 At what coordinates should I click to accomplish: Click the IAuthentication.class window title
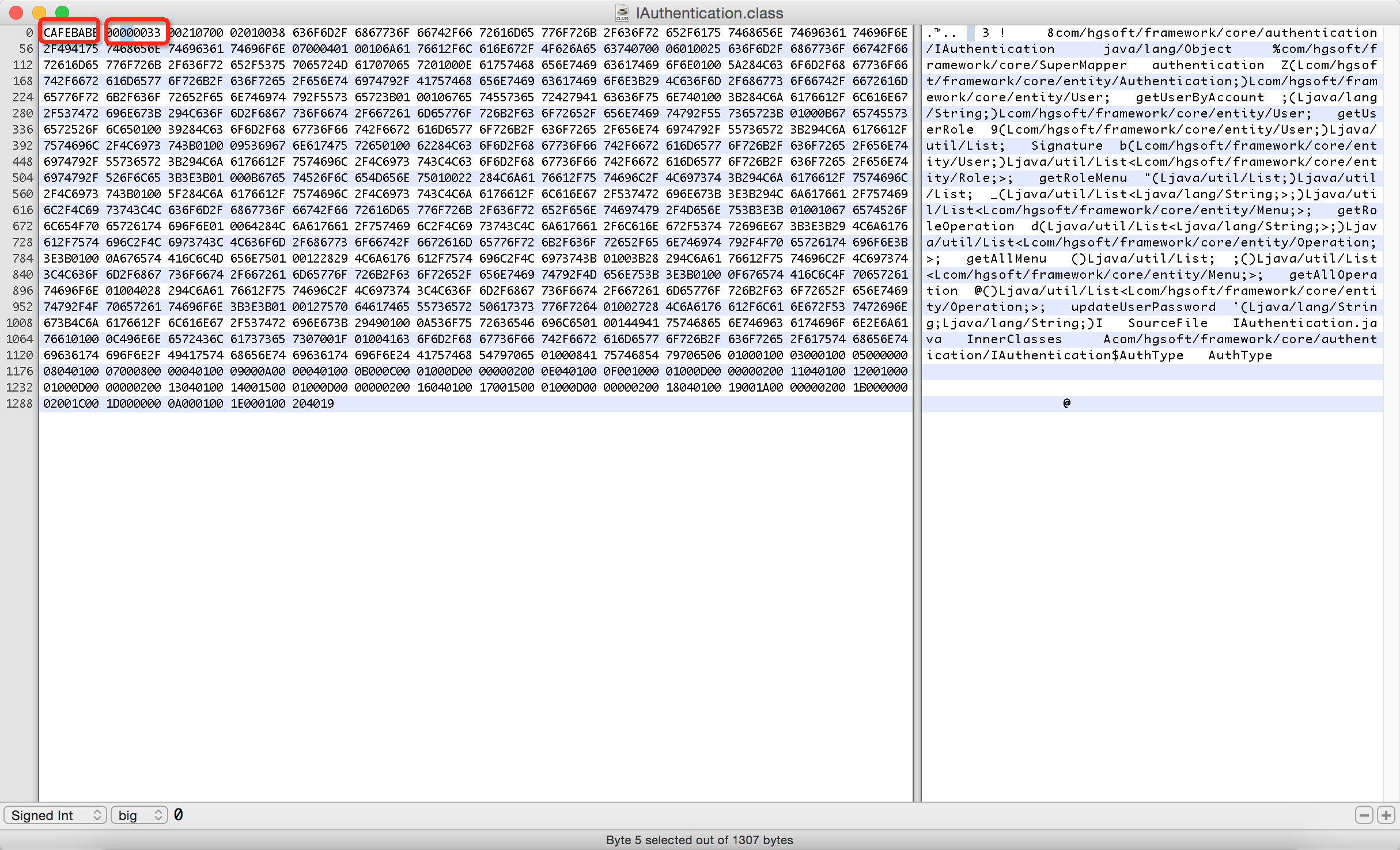point(709,13)
